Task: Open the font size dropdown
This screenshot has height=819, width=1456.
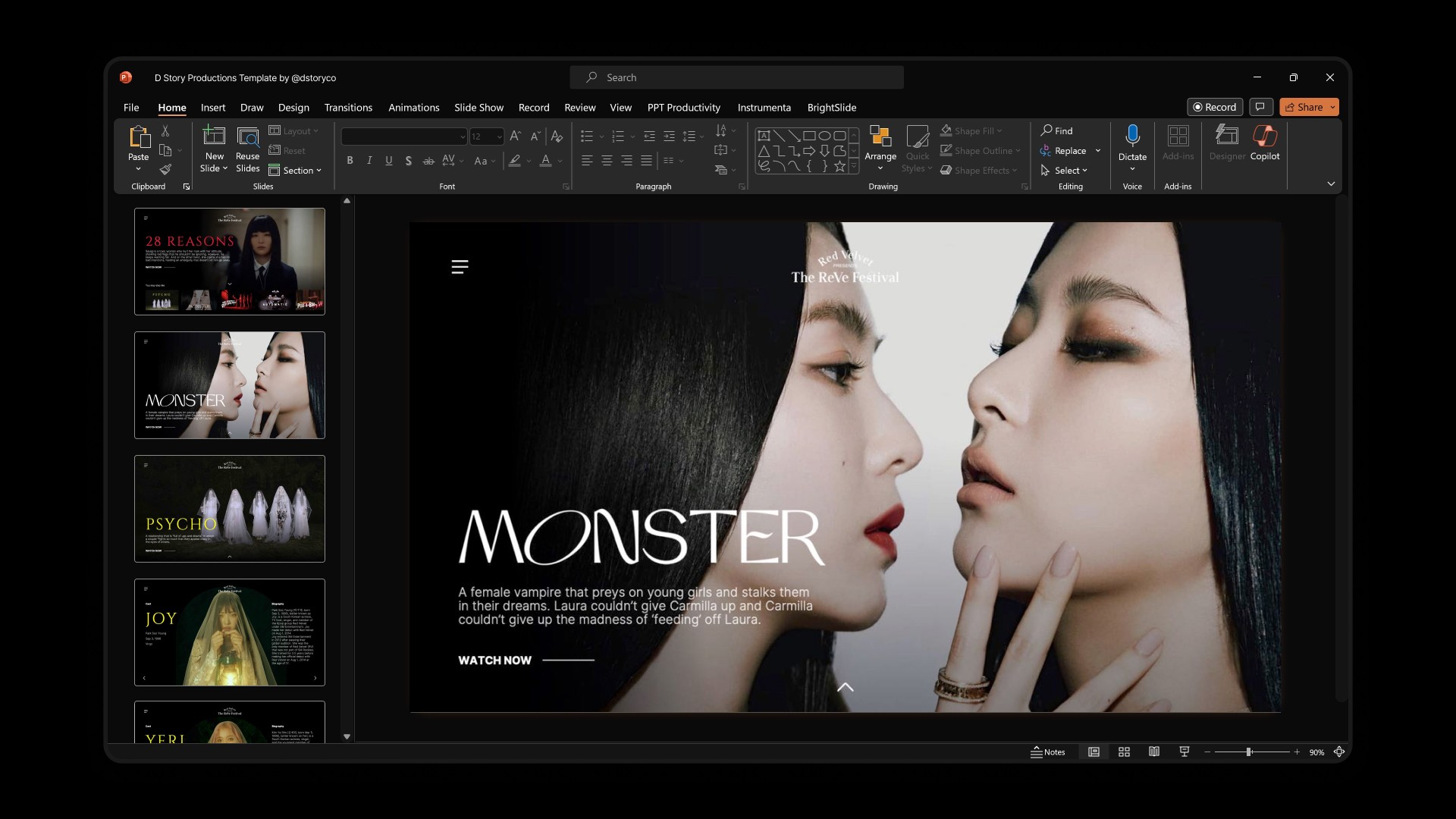Action: tap(499, 136)
